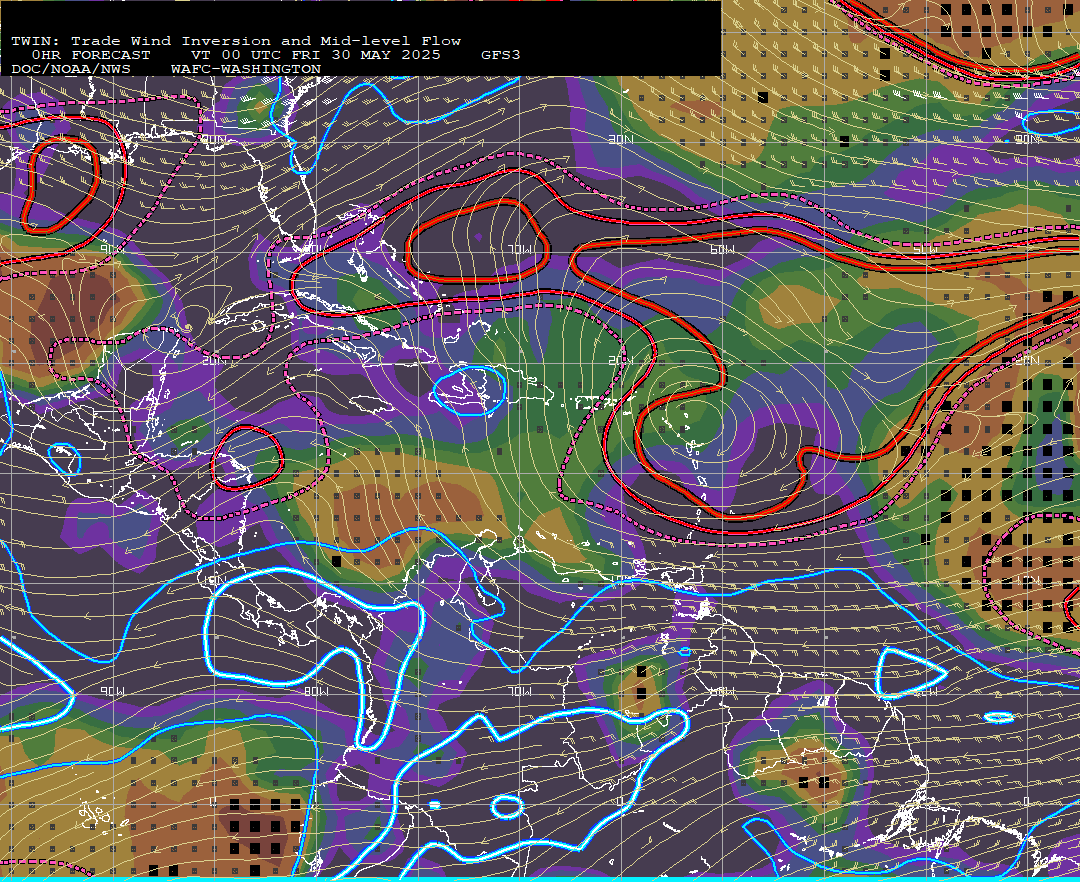
Task: Select the 'WAFC-WASHINGTON' label
Action: [246, 70]
